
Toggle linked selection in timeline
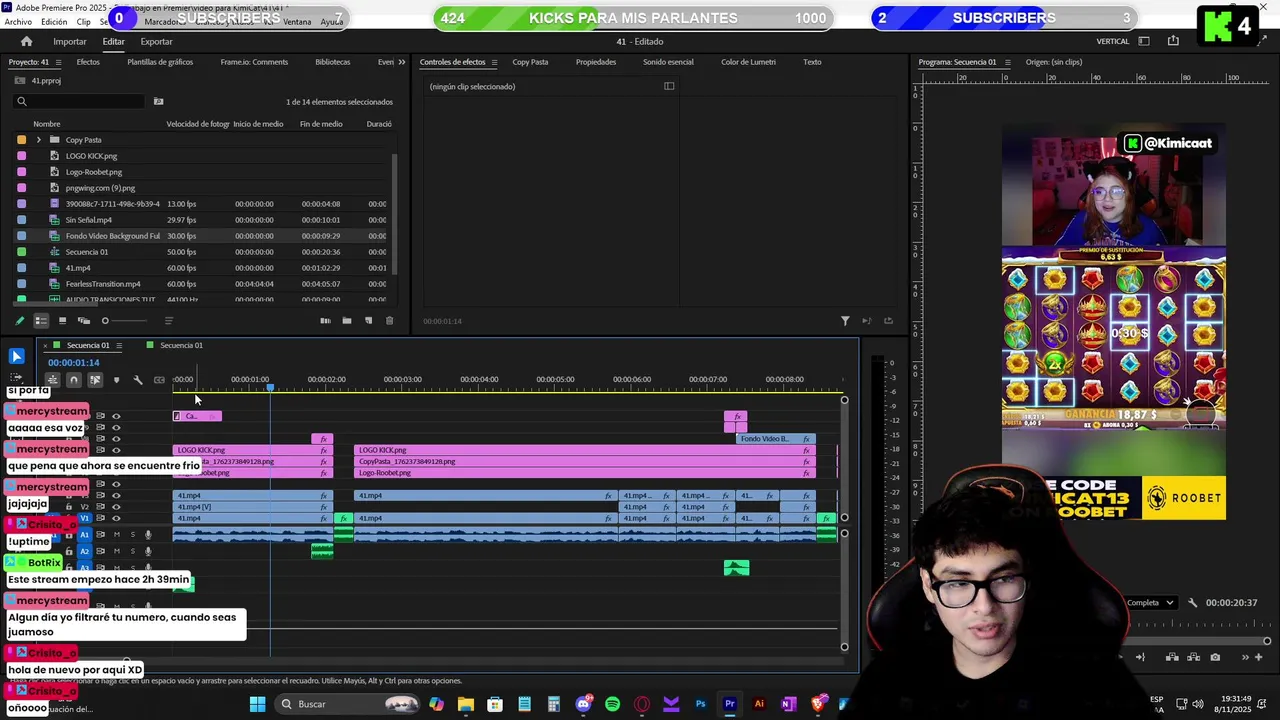95,380
